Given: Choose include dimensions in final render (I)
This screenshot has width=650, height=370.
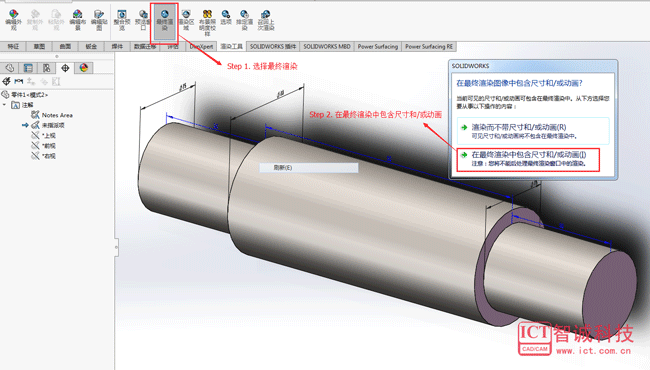Looking at the screenshot, I should pyautogui.click(x=528, y=159).
